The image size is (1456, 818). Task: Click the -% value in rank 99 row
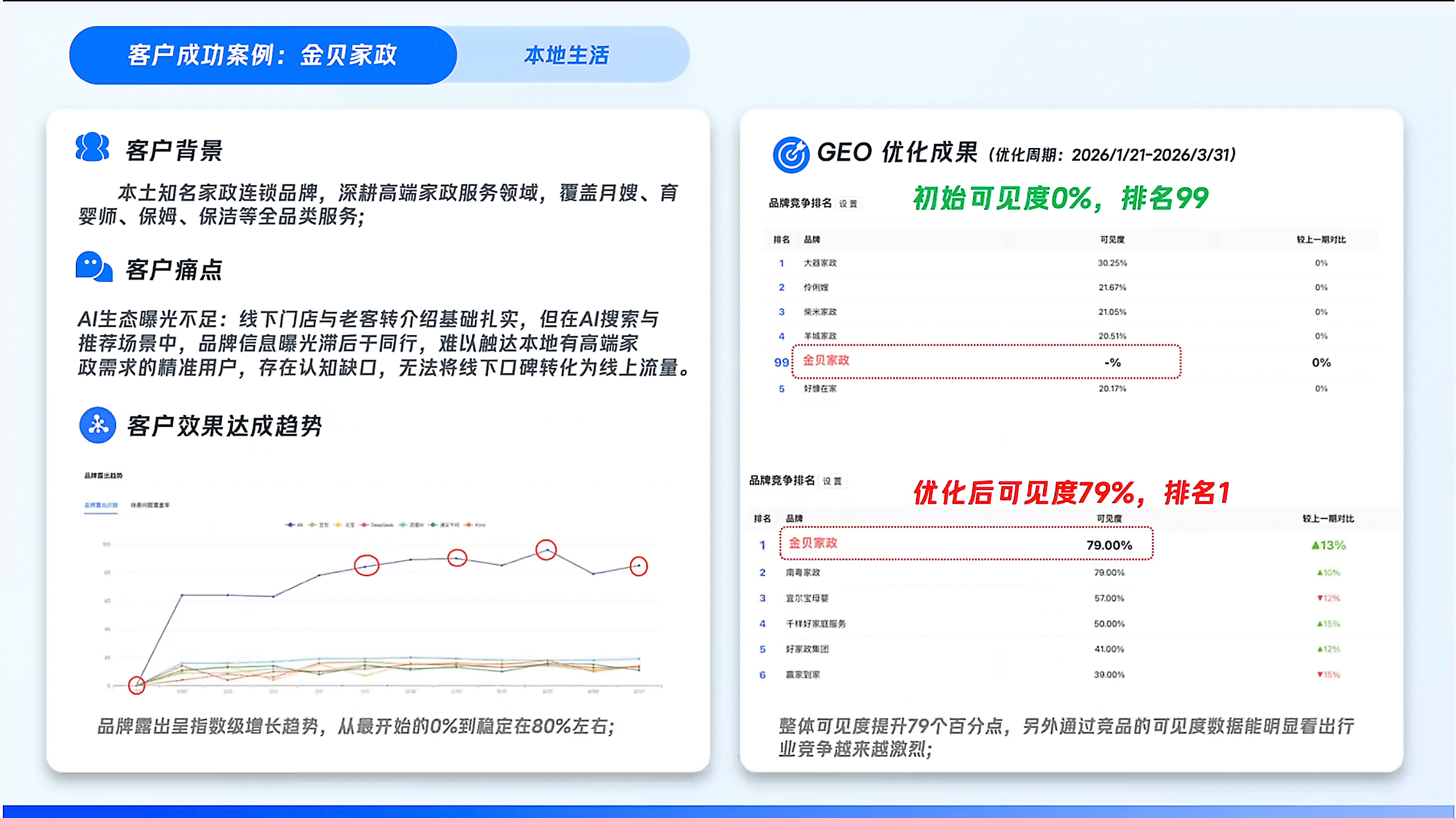[1112, 362]
